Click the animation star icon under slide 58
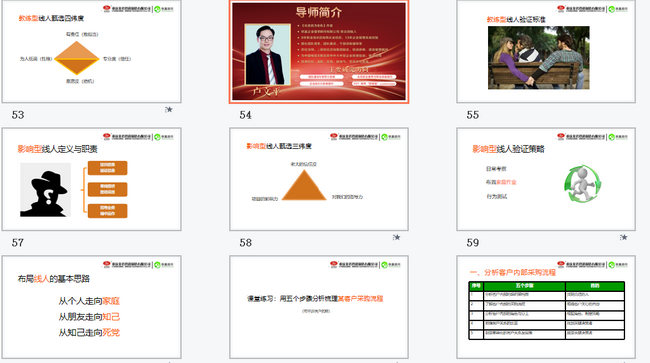Image resolution: width=650 pixels, height=363 pixels. (397, 237)
